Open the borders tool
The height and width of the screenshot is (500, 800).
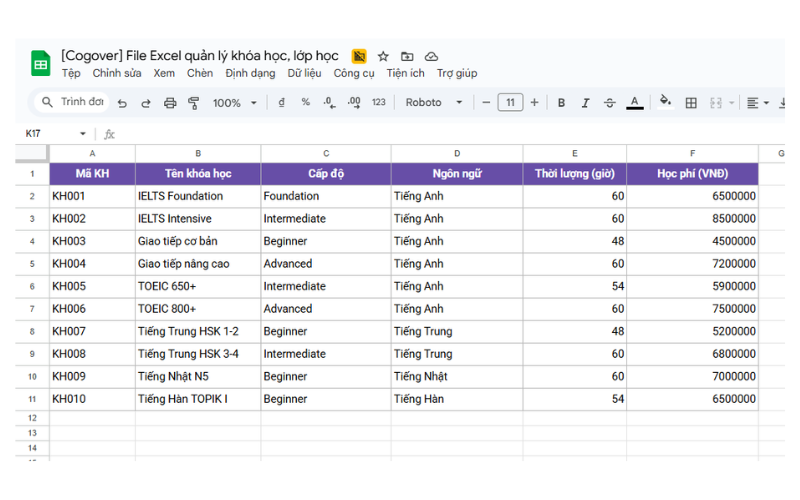coord(691,103)
